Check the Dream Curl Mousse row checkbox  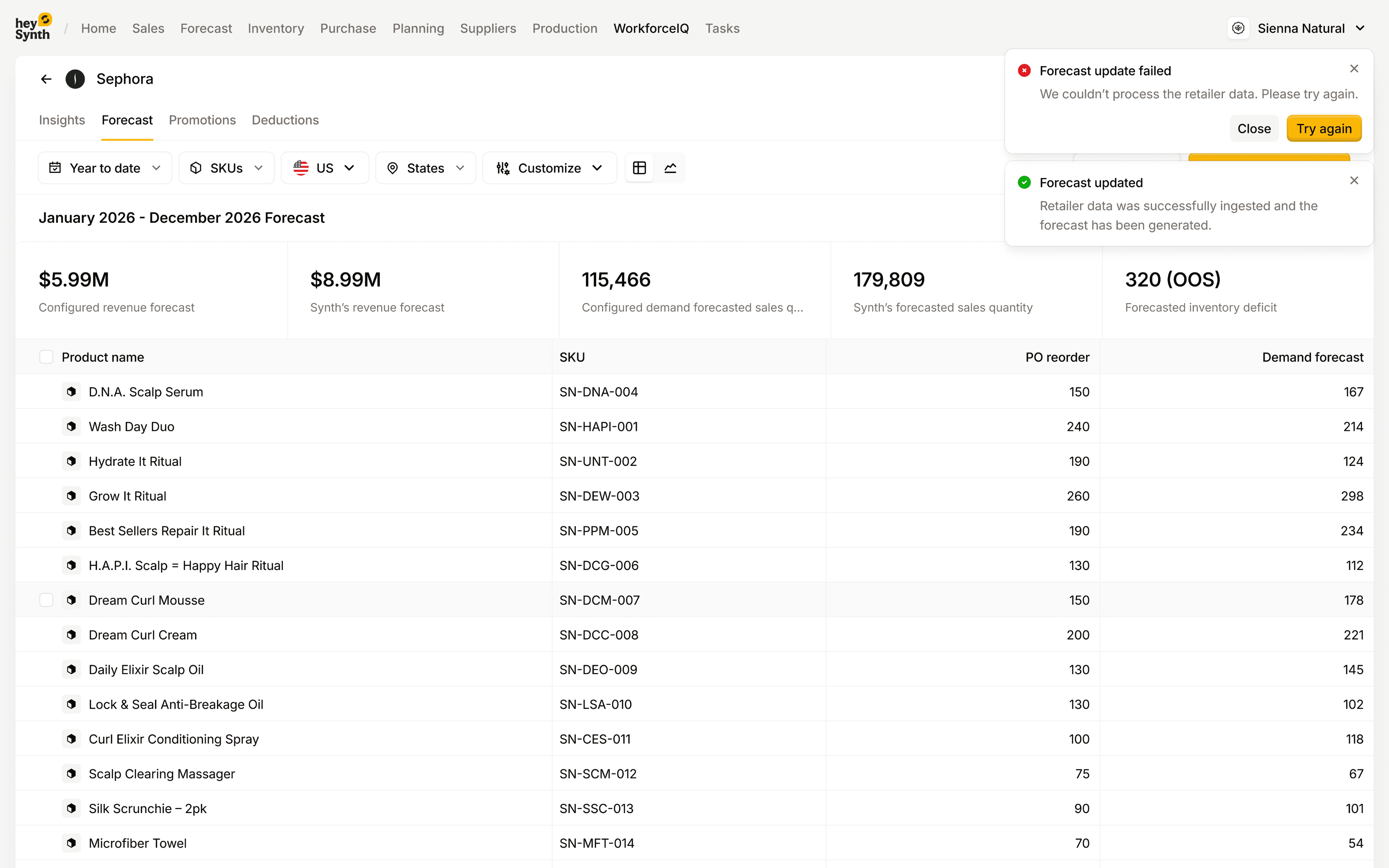[47, 600]
